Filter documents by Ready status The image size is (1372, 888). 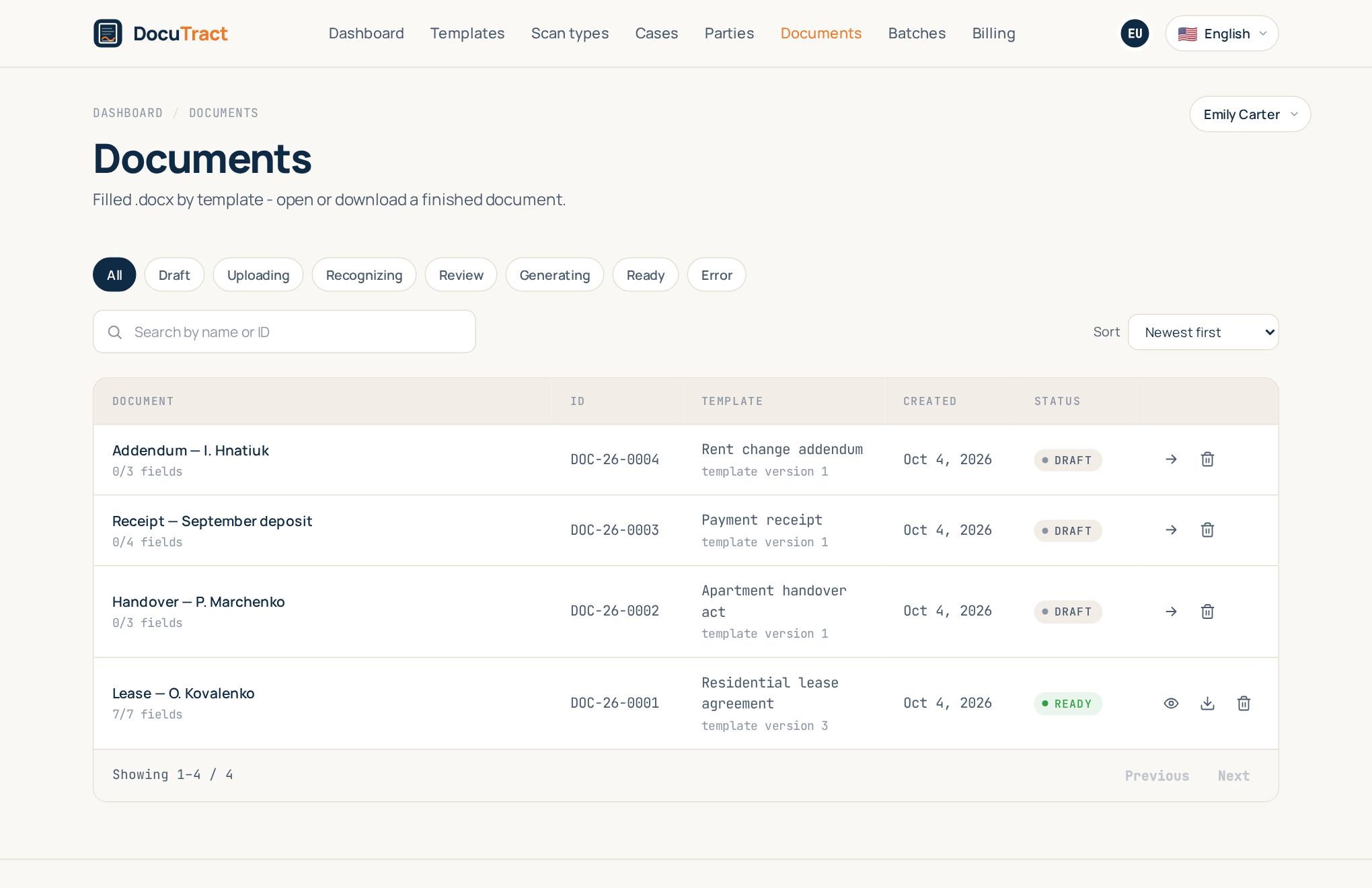pos(646,274)
